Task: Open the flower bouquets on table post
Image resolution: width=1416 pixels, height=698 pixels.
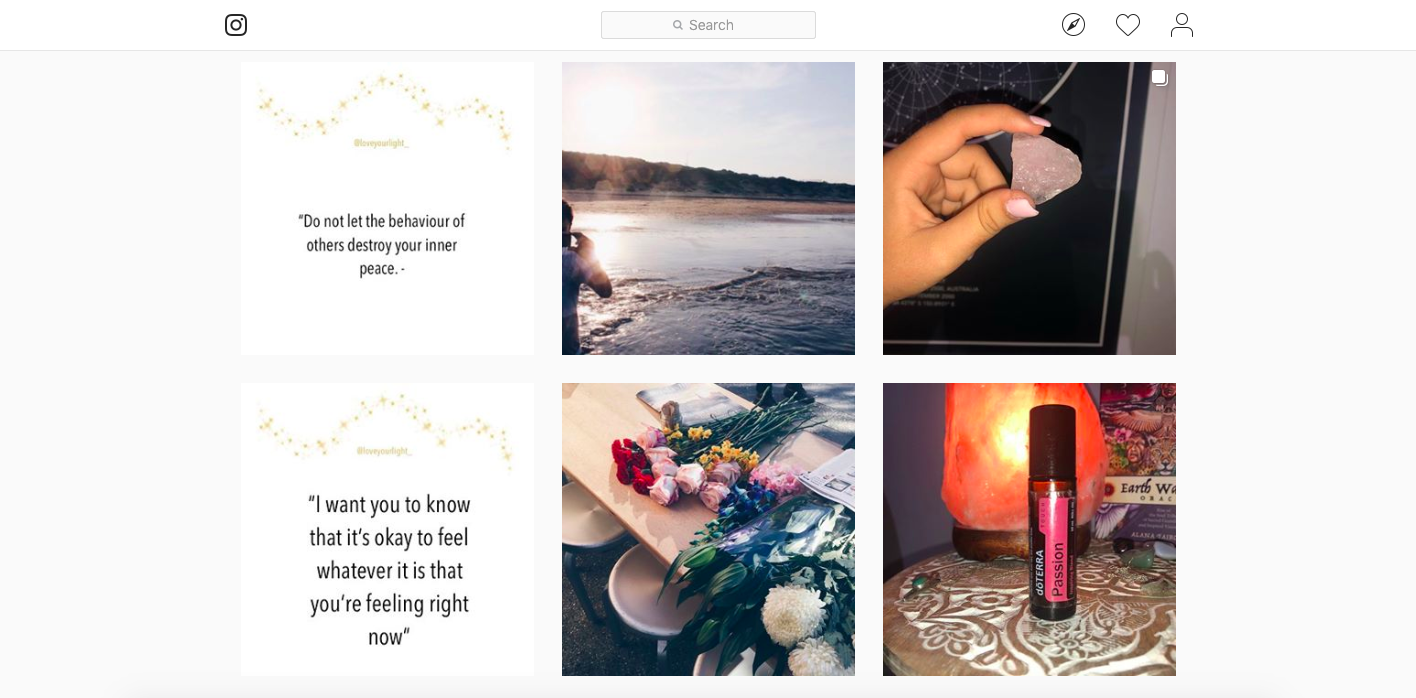Action: click(708, 529)
